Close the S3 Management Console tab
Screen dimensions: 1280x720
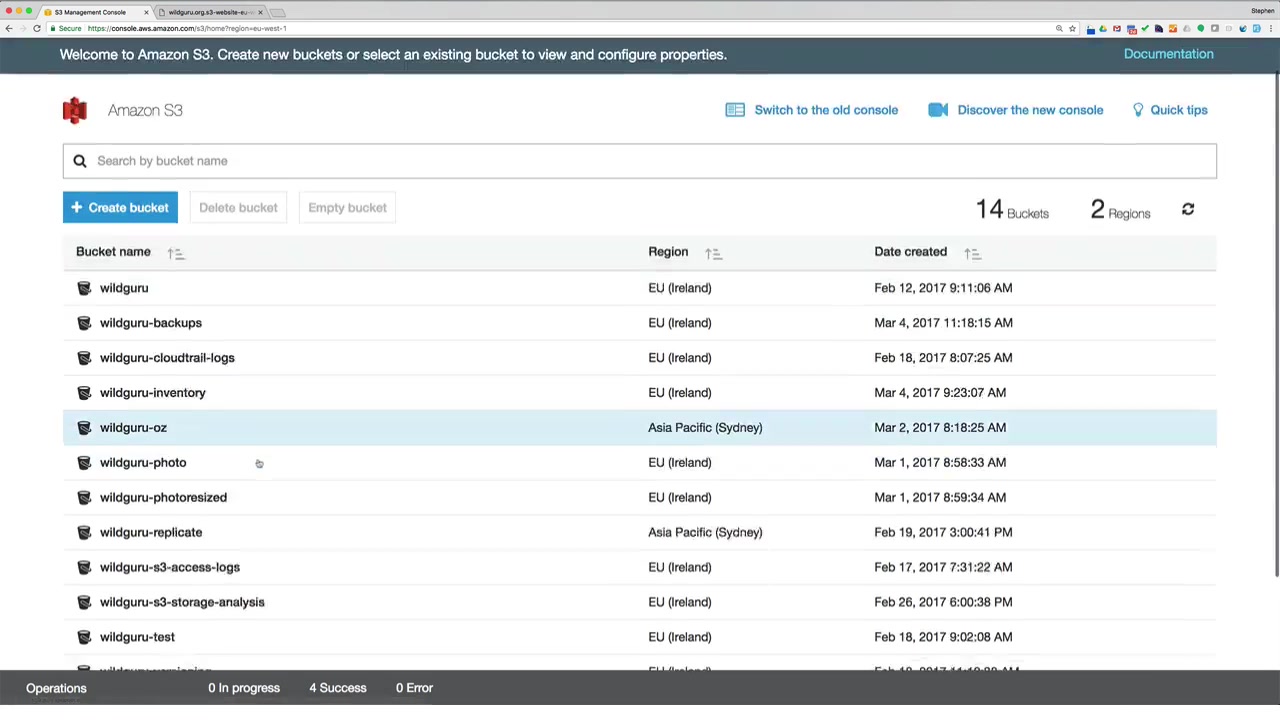[x=146, y=12]
